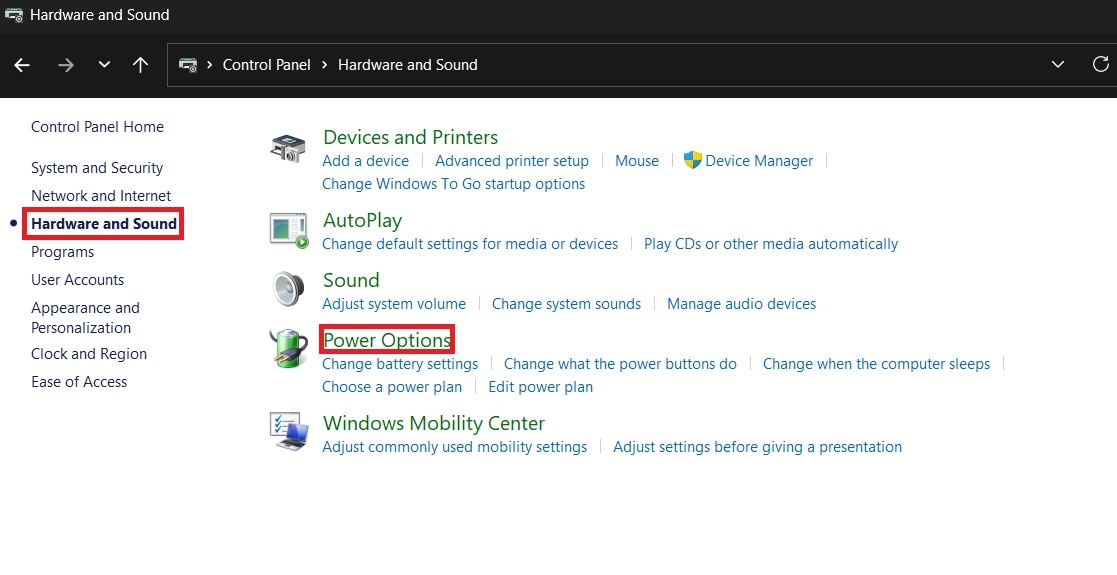
Task: Open the Power Options heading
Action: pos(387,340)
